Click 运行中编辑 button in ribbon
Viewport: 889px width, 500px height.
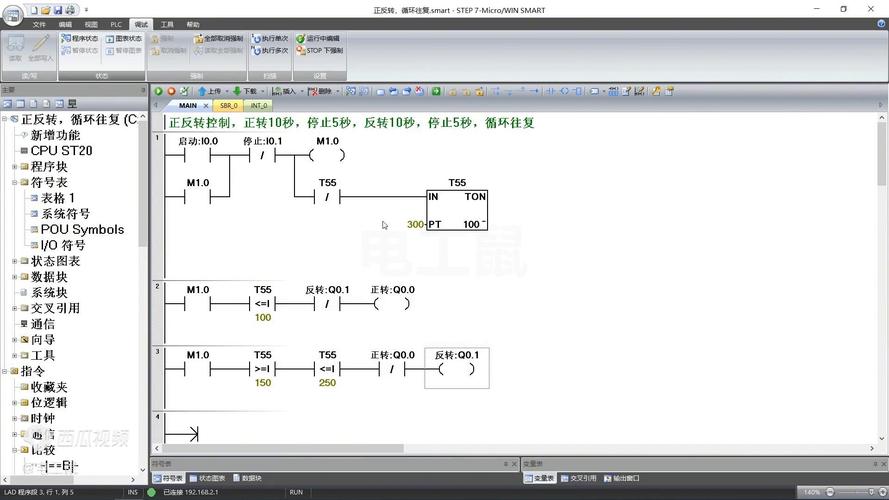click(x=318, y=39)
